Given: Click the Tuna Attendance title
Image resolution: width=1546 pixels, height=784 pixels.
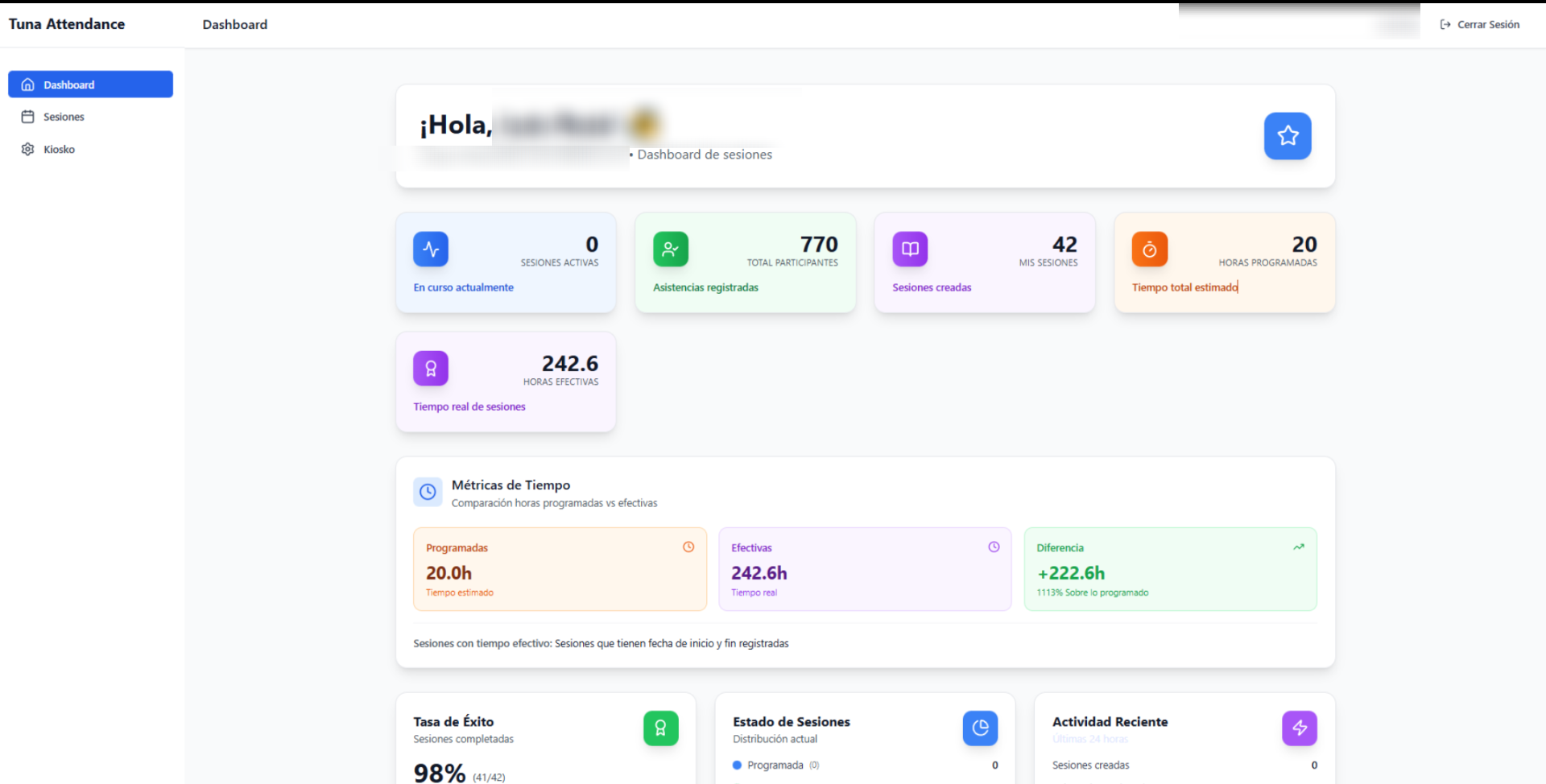Looking at the screenshot, I should (x=66, y=23).
